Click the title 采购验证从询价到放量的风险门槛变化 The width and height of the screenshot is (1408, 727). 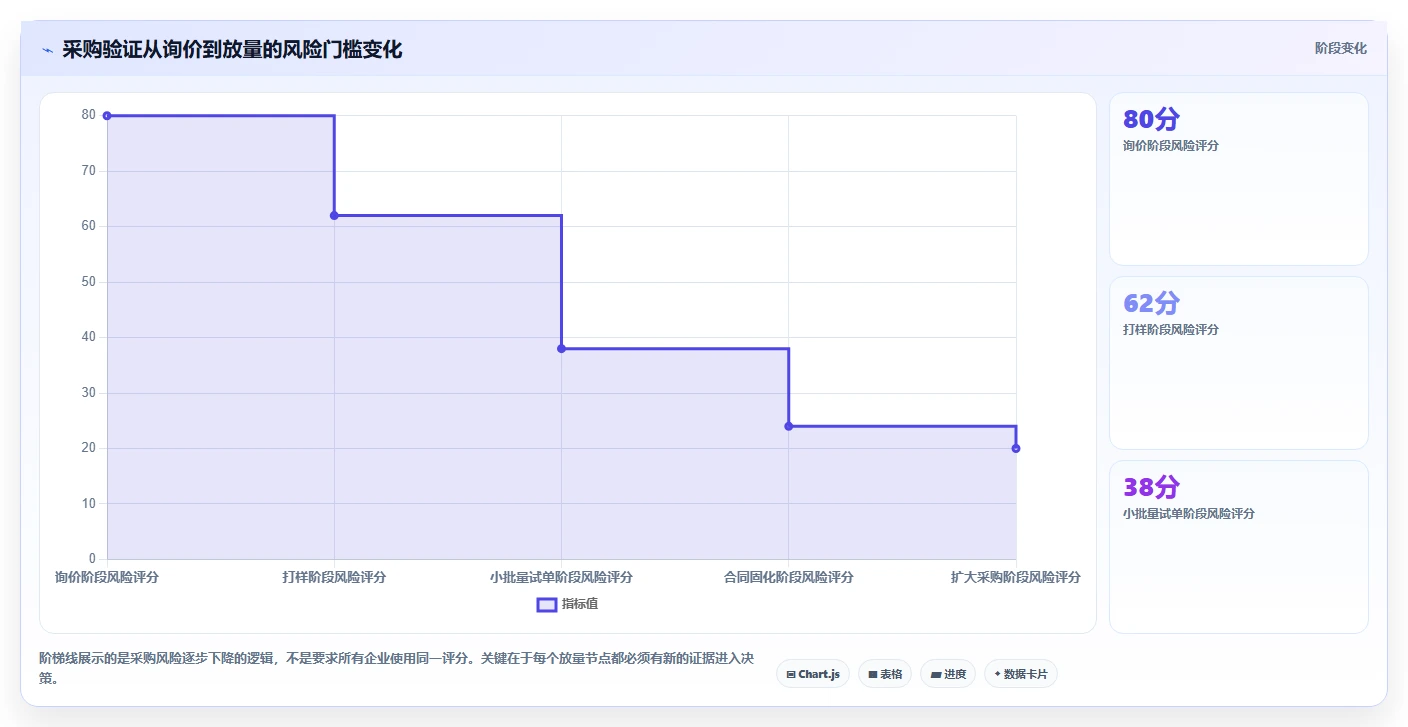(232, 49)
